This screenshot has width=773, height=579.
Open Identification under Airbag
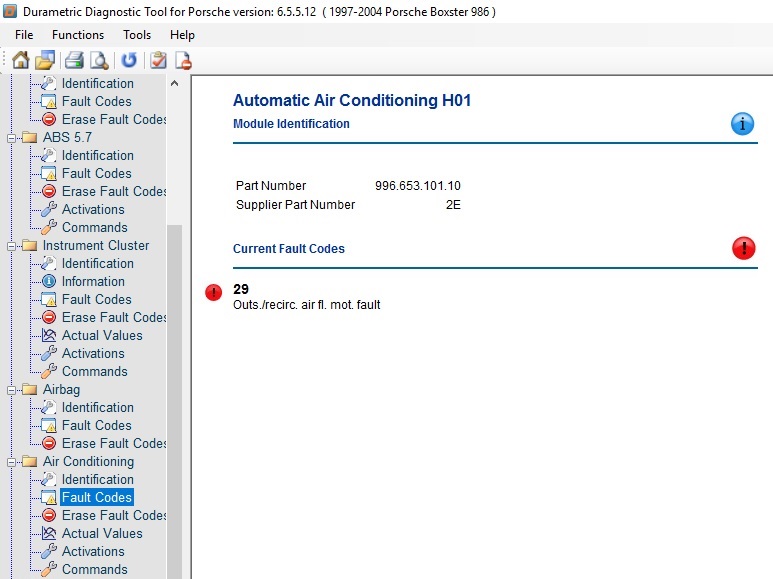coord(98,407)
